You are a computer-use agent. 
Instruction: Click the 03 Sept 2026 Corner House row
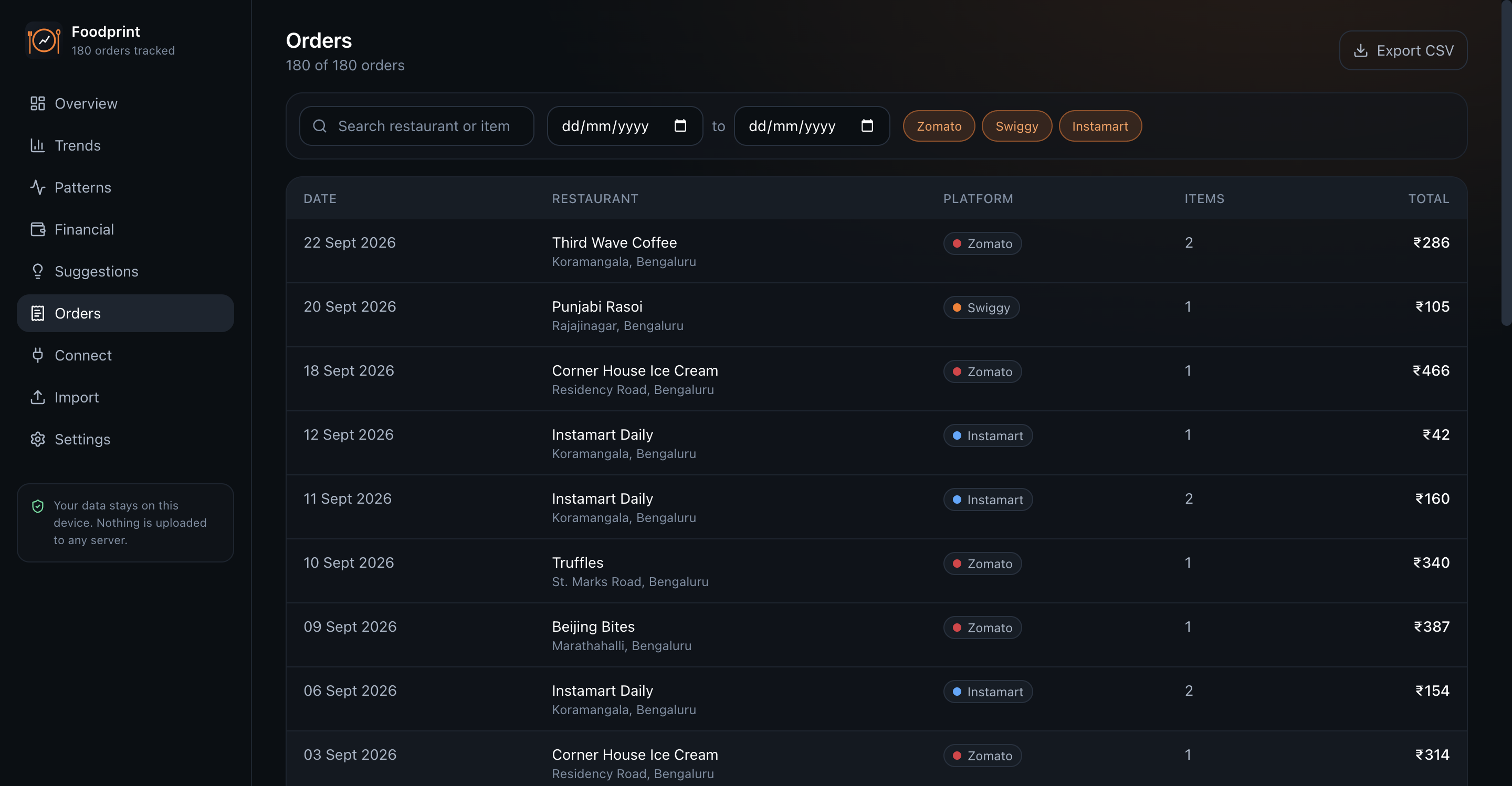pos(876,759)
